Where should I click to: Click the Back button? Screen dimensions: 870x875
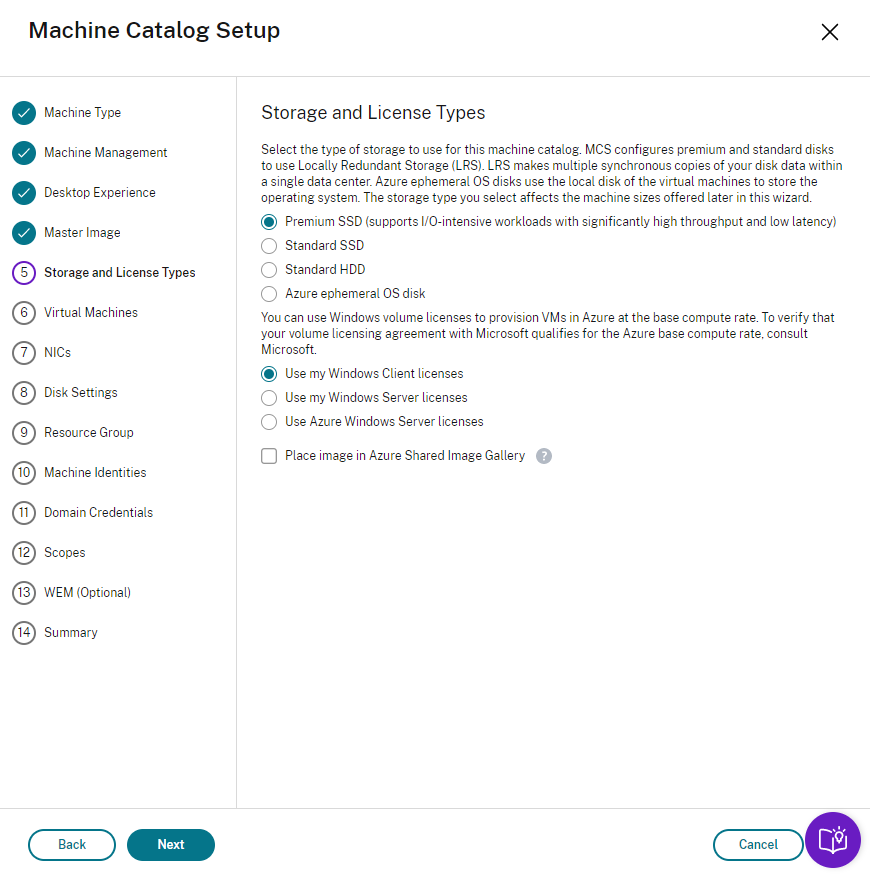pyautogui.click(x=72, y=845)
